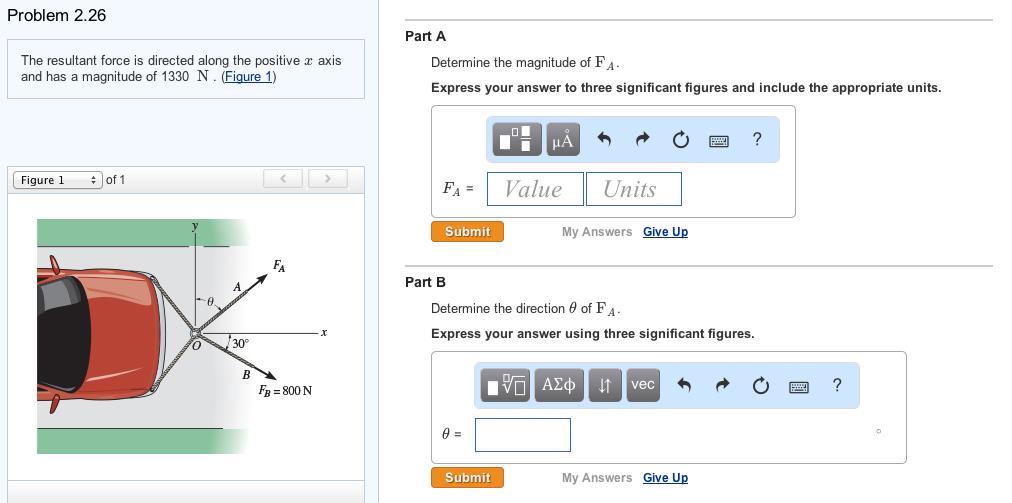Show keyboard shortcuts in Part A

tap(719, 140)
